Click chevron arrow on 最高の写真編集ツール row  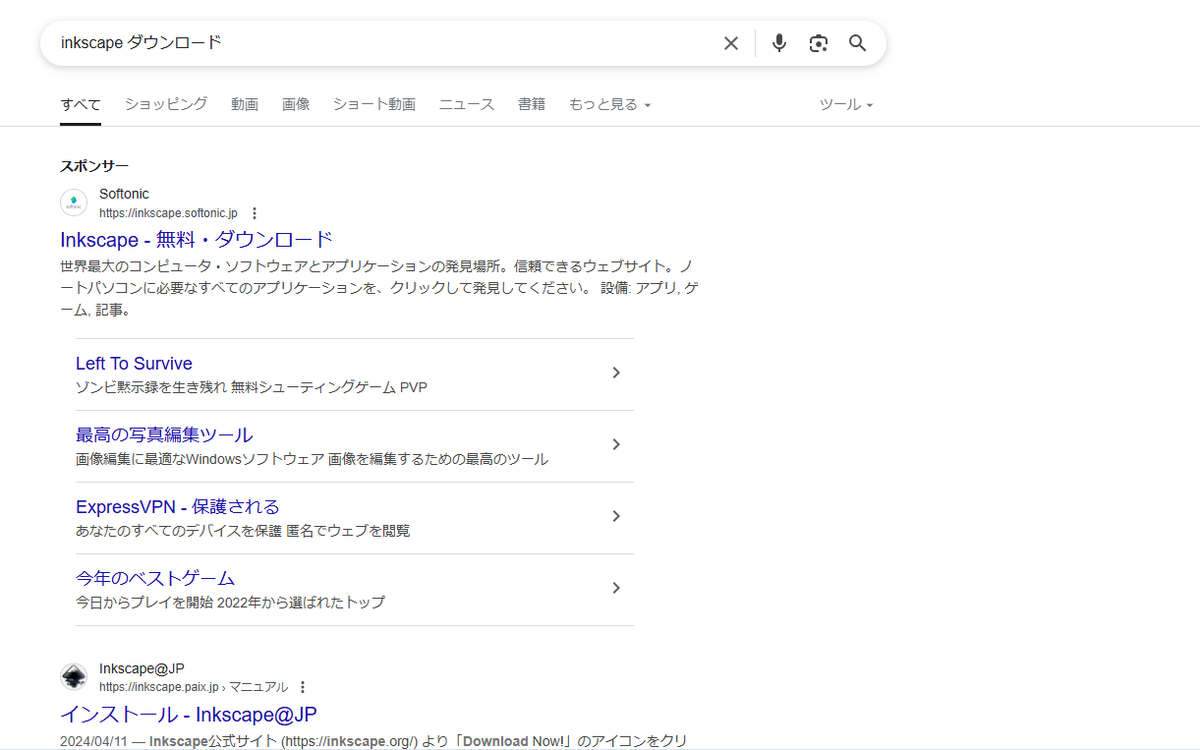(616, 445)
